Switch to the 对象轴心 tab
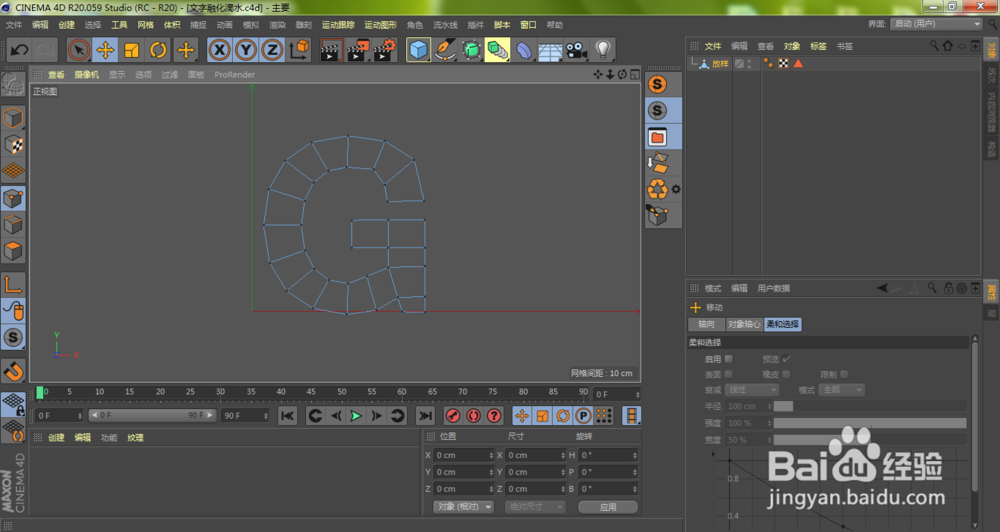The width and height of the screenshot is (1000, 532). [x=743, y=324]
